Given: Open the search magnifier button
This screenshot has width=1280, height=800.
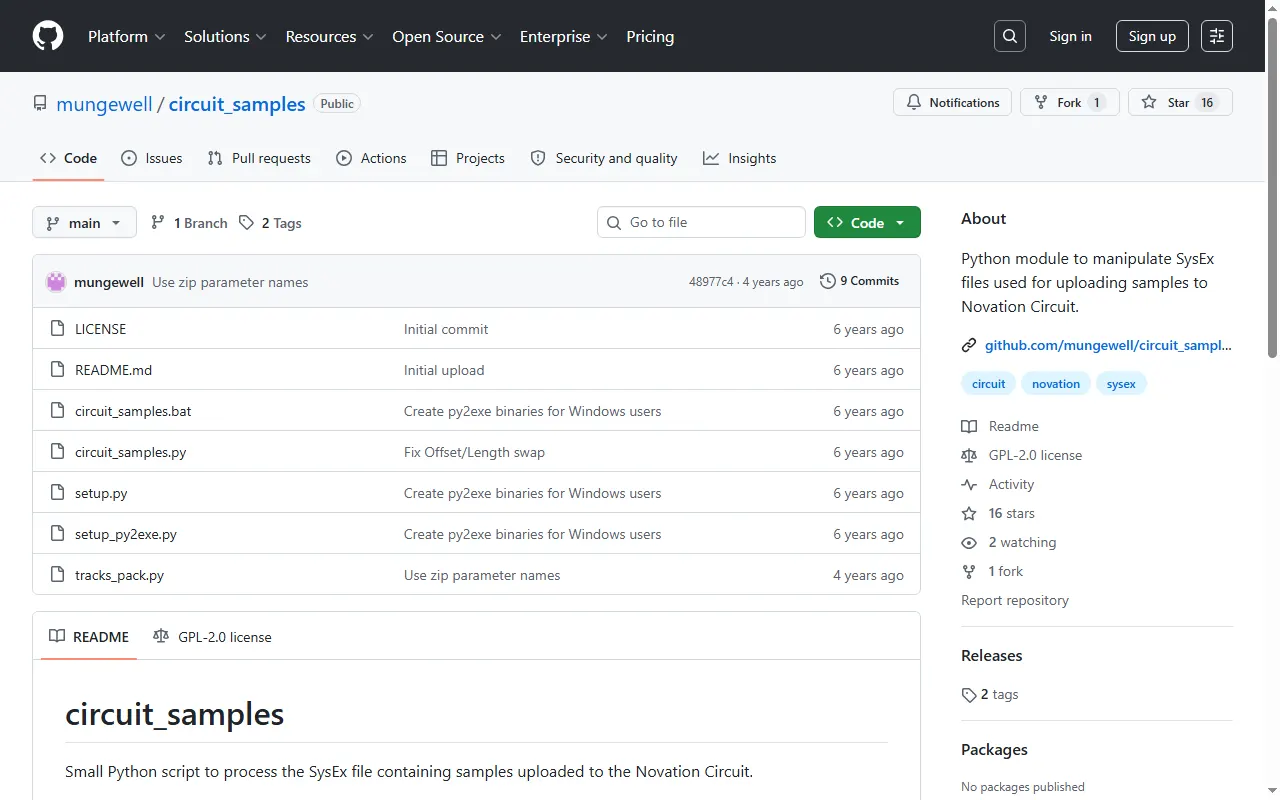Looking at the screenshot, I should pyautogui.click(x=1010, y=36).
